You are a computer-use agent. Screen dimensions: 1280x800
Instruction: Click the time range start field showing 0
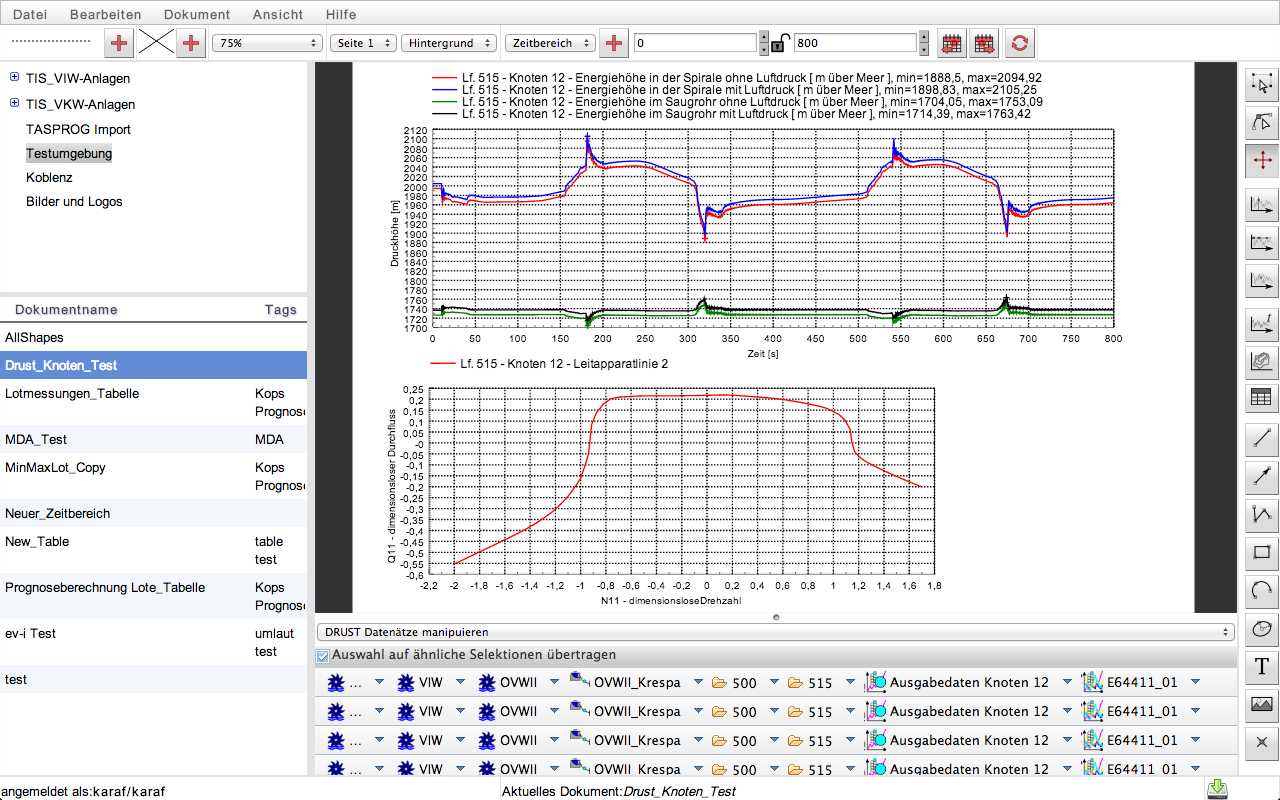pyautogui.click(x=695, y=43)
